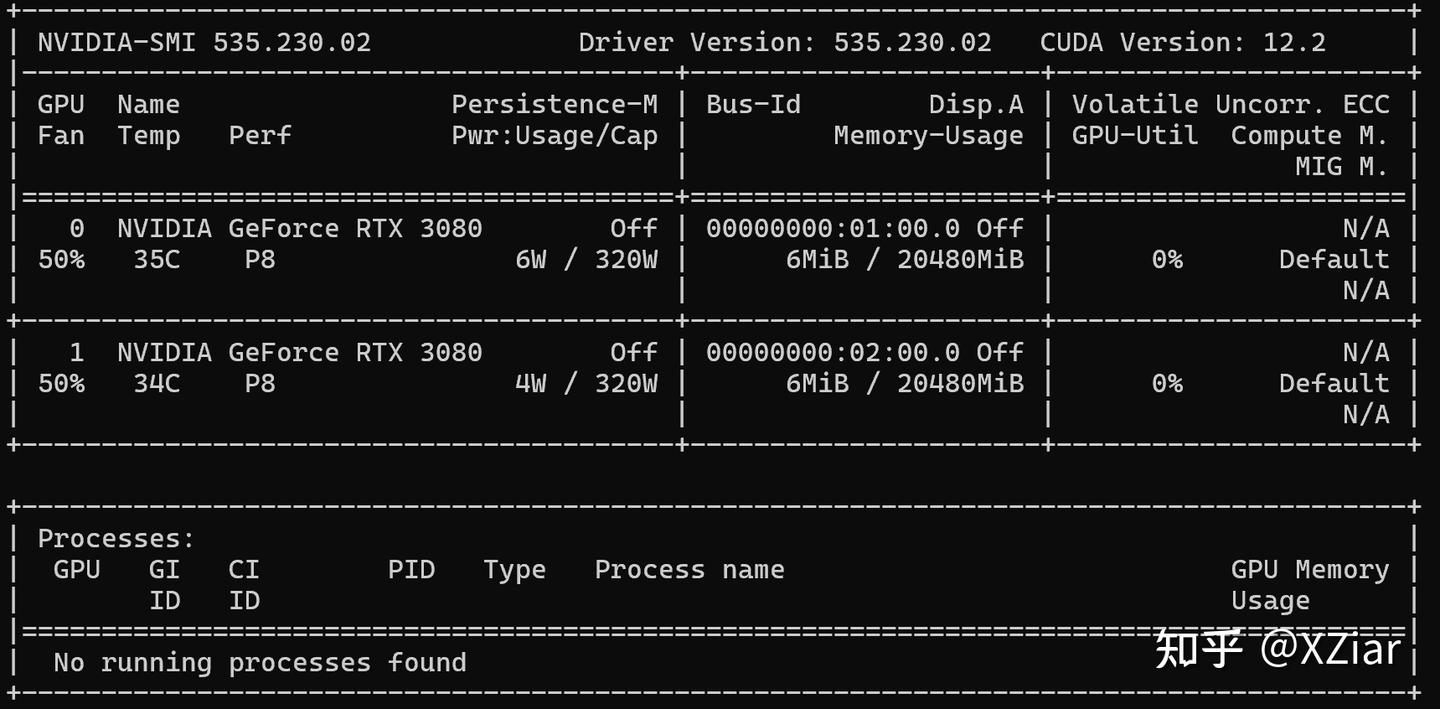Click the "GI" column header
Screen dimensions: 1440x709
[x=165, y=569]
